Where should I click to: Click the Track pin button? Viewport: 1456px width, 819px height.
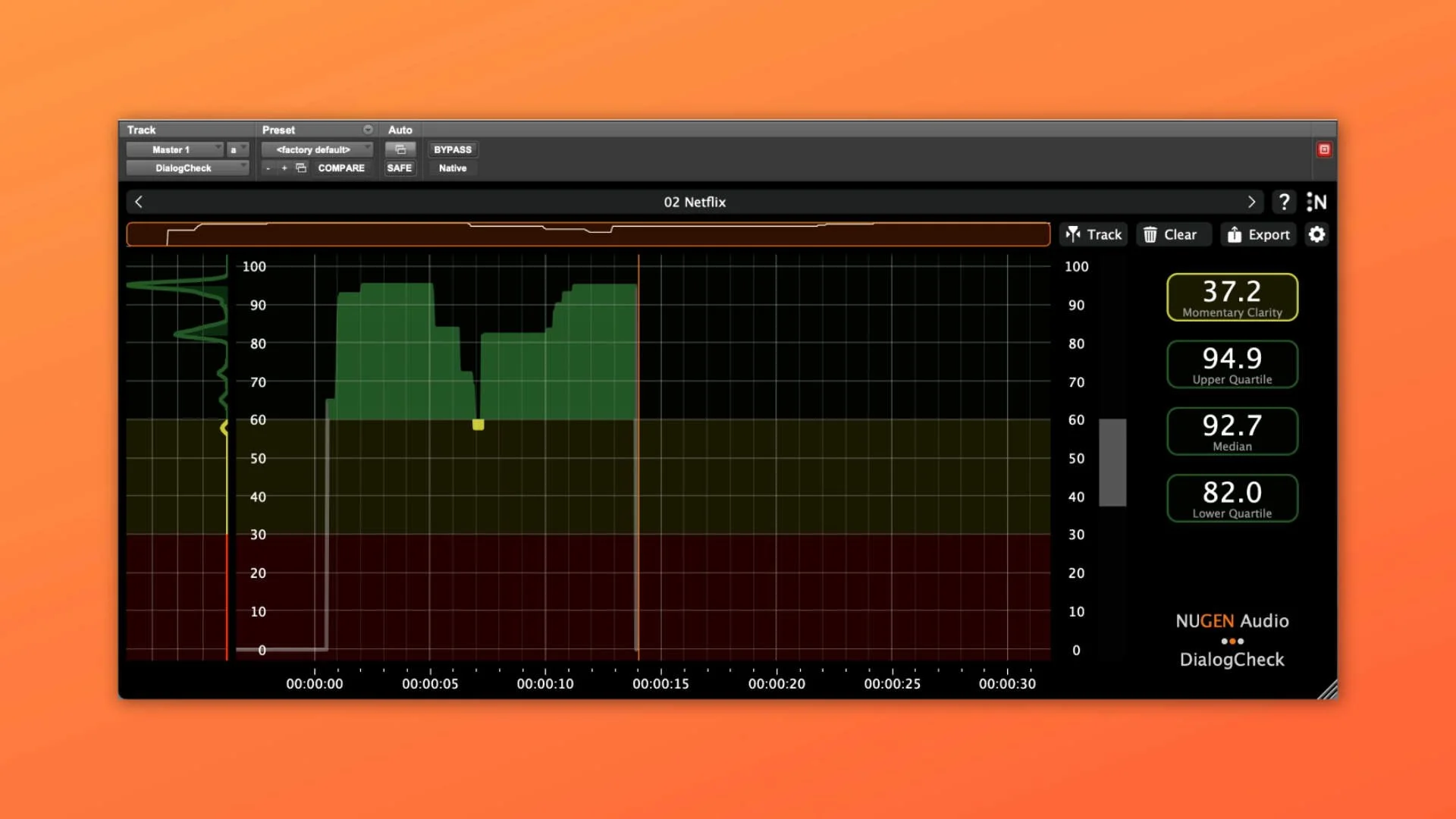click(x=1094, y=234)
